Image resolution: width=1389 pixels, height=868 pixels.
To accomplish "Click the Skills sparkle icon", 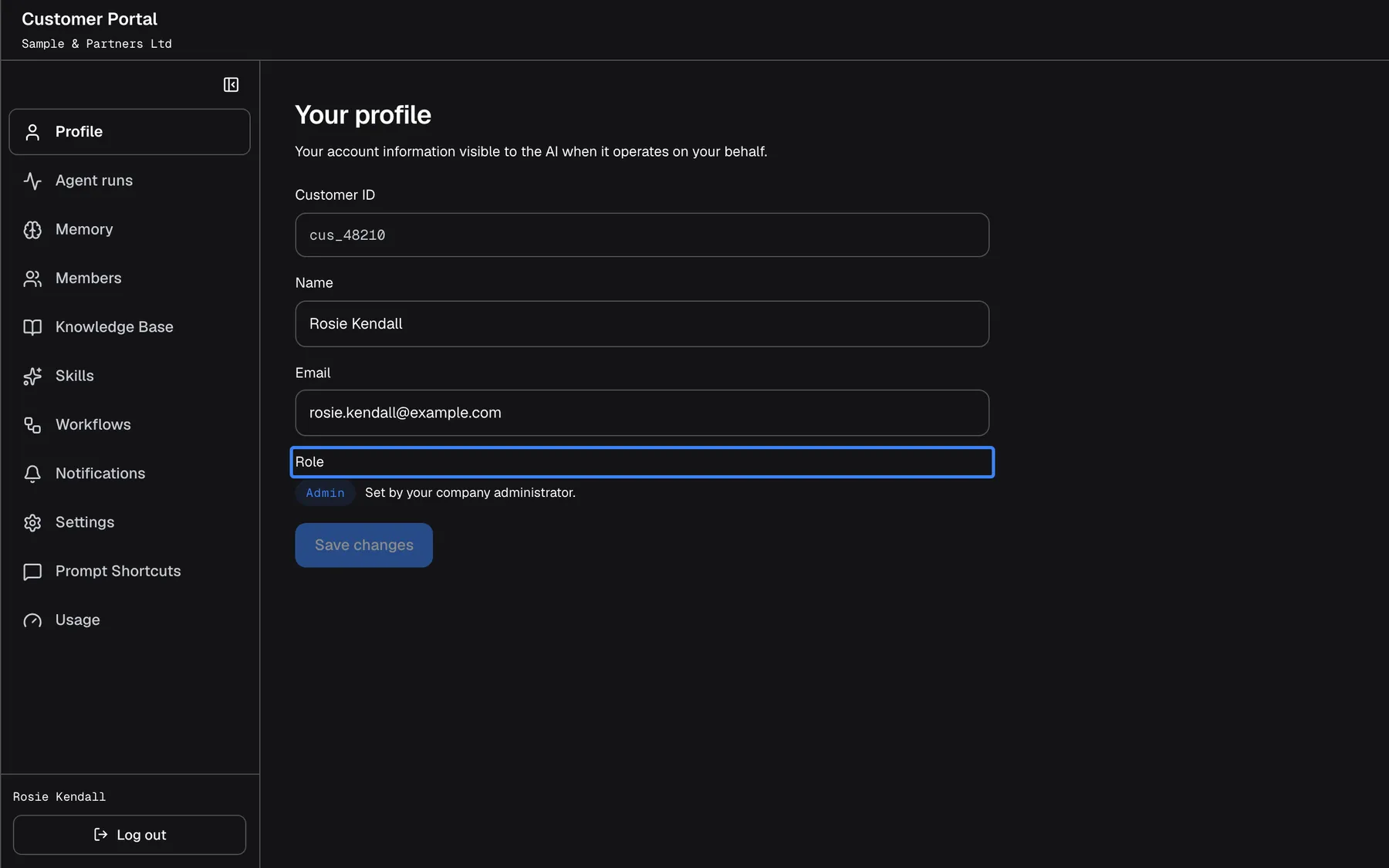I will (32, 376).
